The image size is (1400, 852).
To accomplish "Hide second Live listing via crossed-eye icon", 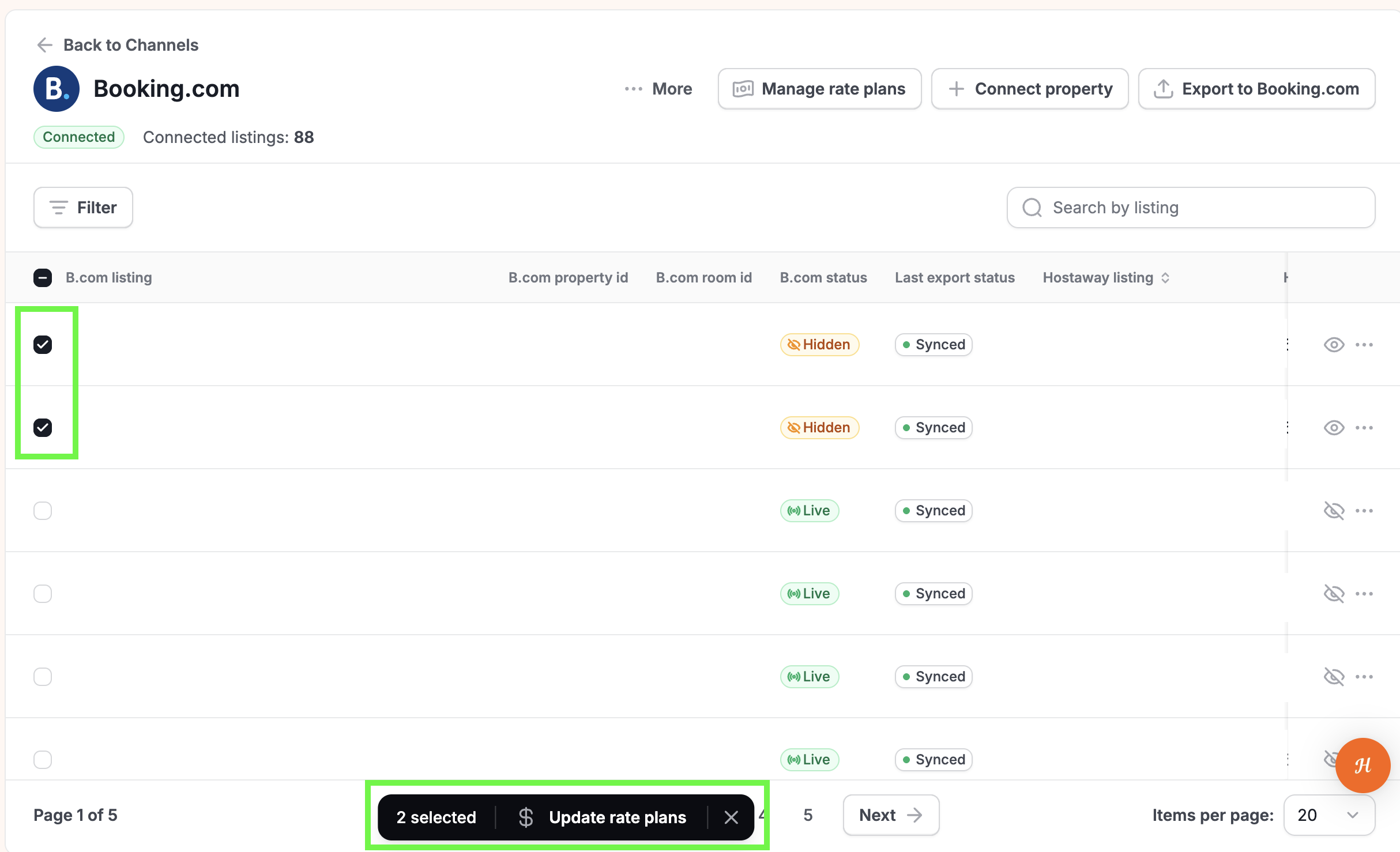I will pyautogui.click(x=1334, y=594).
